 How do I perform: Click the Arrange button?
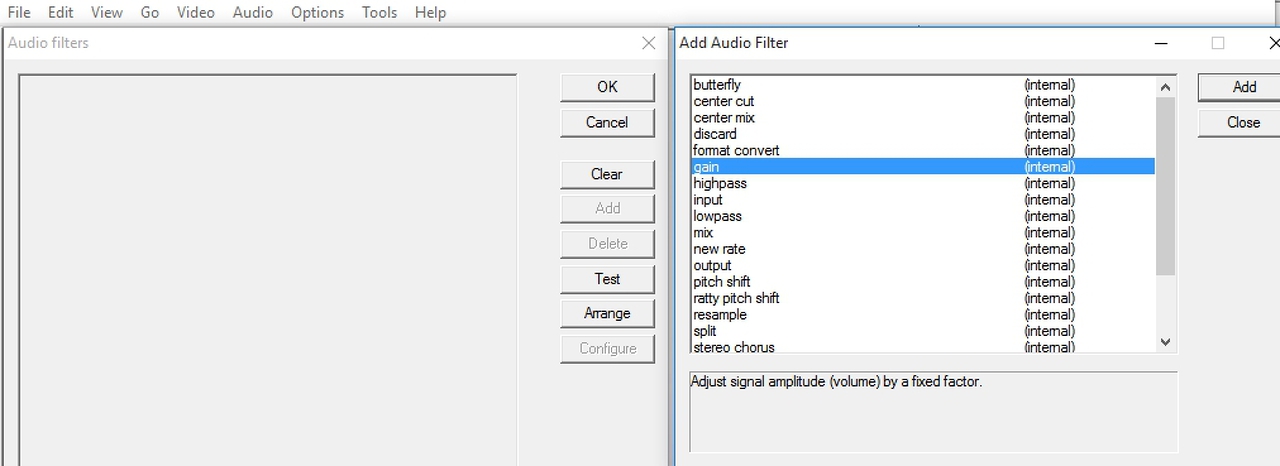607,313
